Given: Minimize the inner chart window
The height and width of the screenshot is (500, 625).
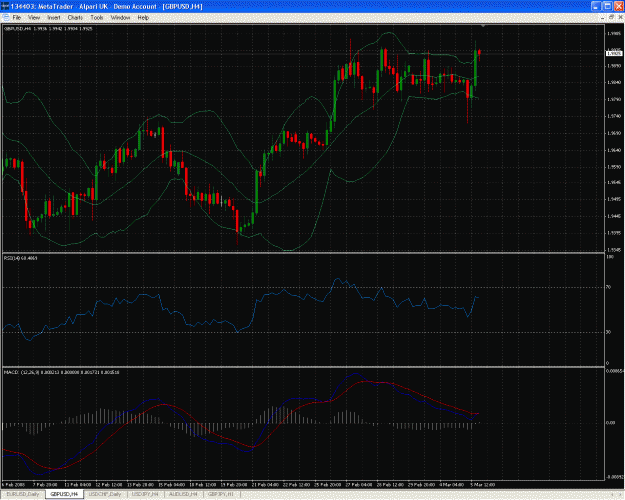Looking at the screenshot, I should coord(602,18).
